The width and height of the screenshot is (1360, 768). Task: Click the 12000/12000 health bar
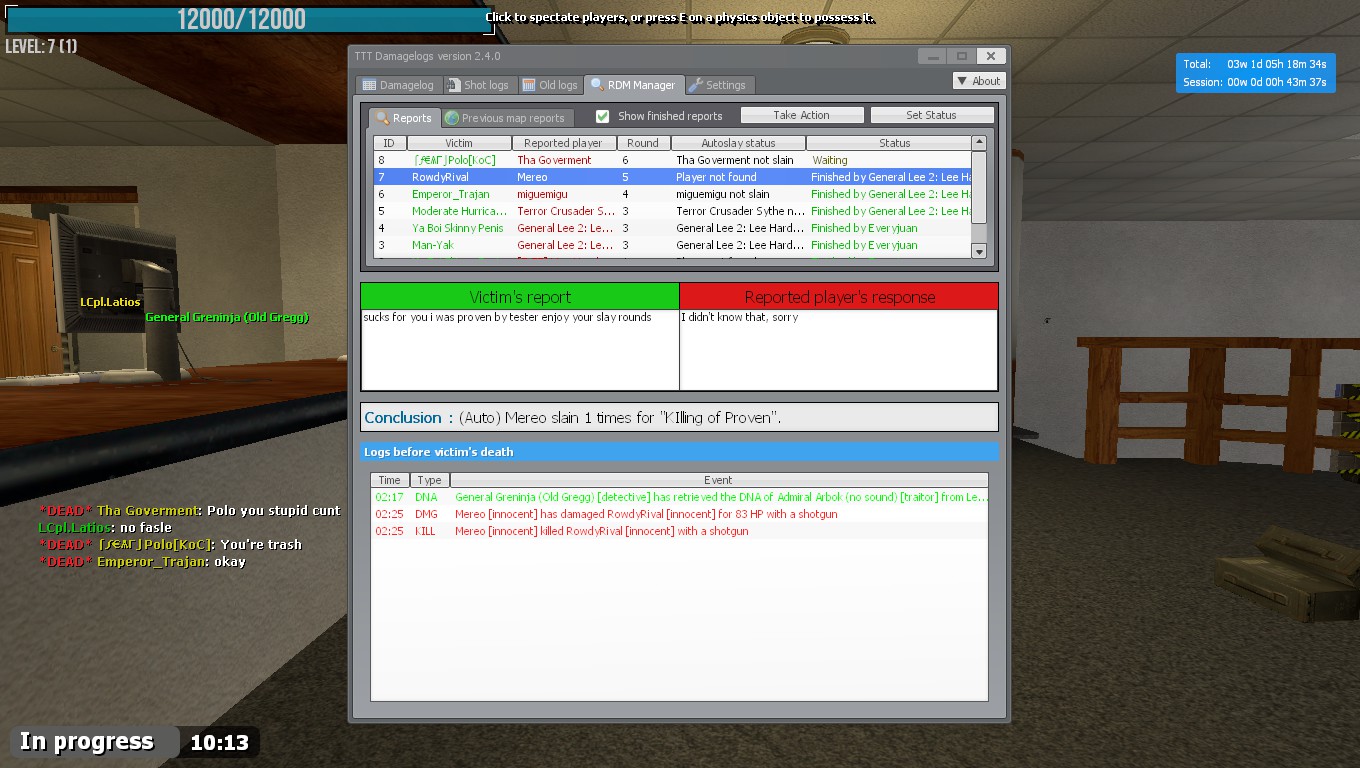coord(250,19)
